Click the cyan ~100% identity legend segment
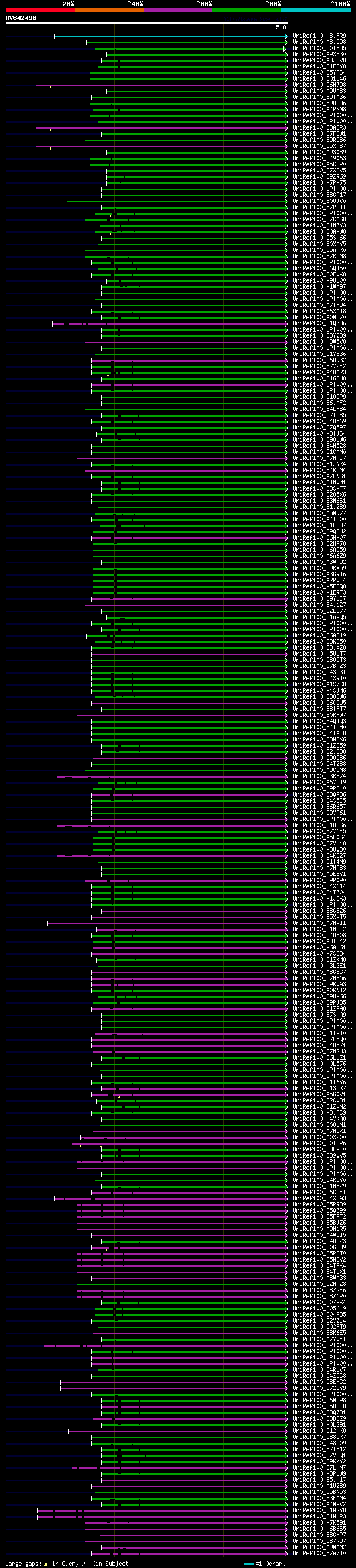This screenshot has height=1568, width=356. pyautogui.click(x=317, y=10)
